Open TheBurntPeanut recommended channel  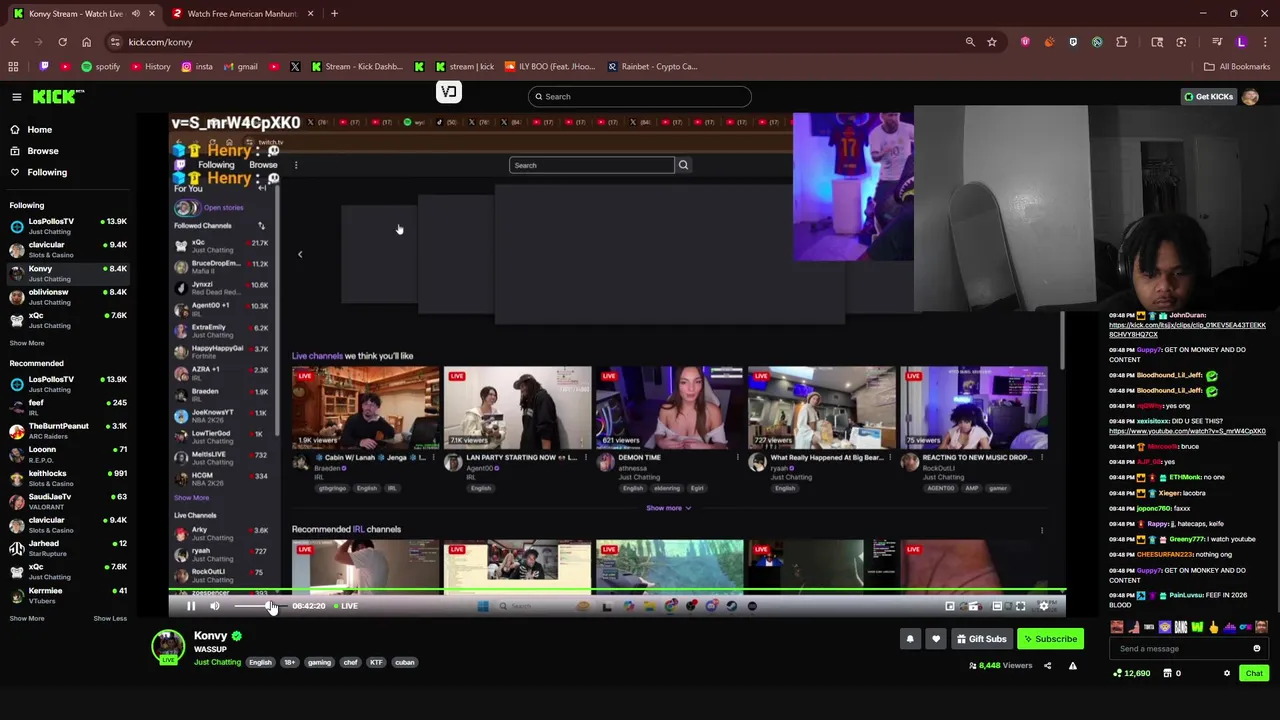pyautogui.click(x=68, y=431)
